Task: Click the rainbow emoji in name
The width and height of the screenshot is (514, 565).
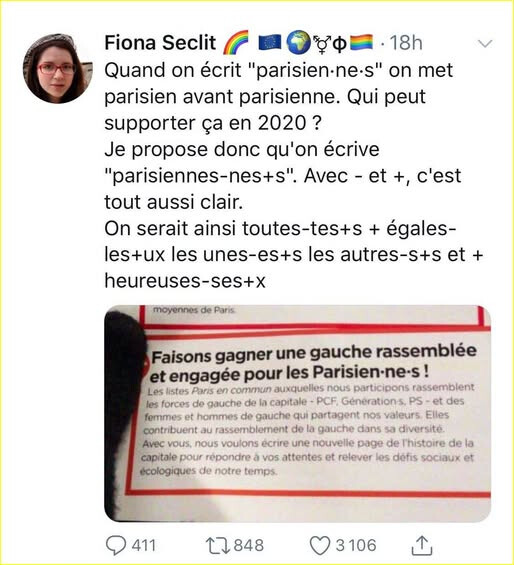Action: coord(236,43)
